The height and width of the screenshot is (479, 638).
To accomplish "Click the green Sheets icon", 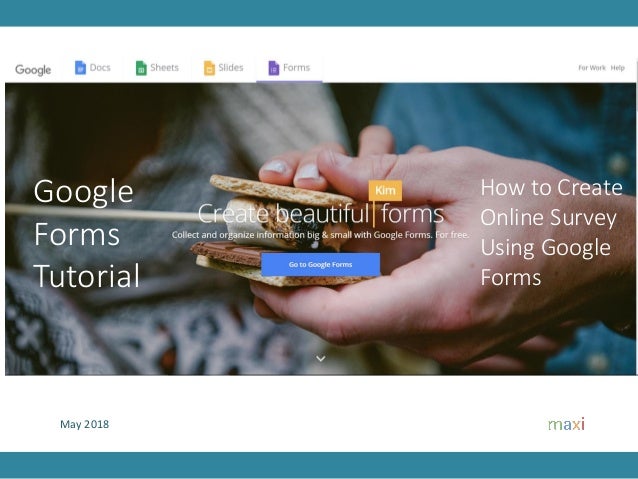I will click(x=141, y=68).
